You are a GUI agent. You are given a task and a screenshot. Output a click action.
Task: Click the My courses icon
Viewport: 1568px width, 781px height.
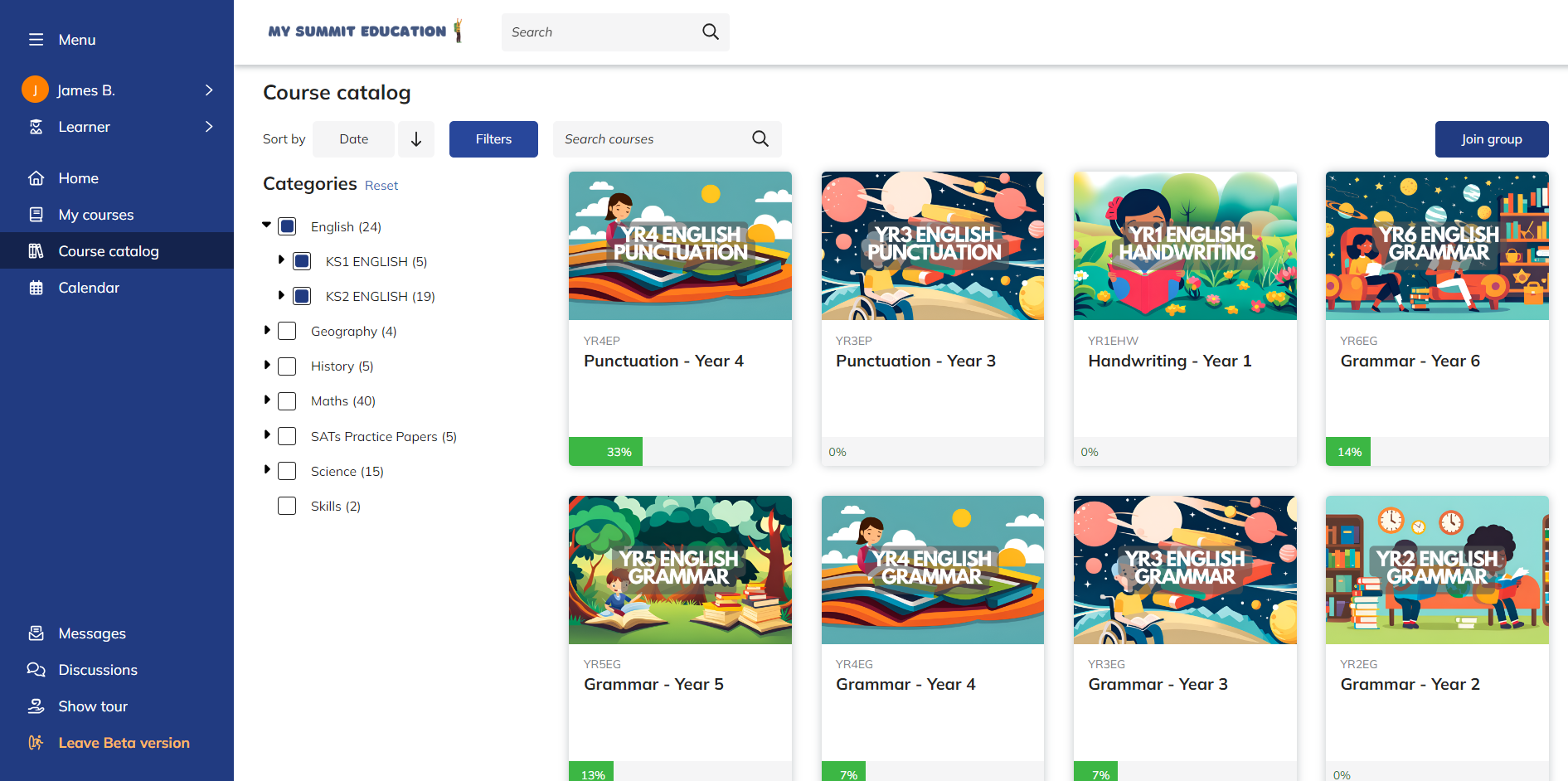[36, 215]
